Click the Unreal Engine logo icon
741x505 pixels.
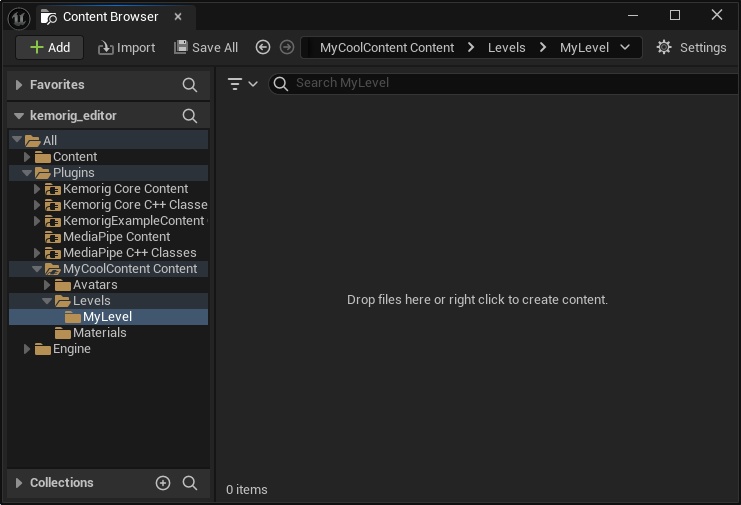pos(19,16)
